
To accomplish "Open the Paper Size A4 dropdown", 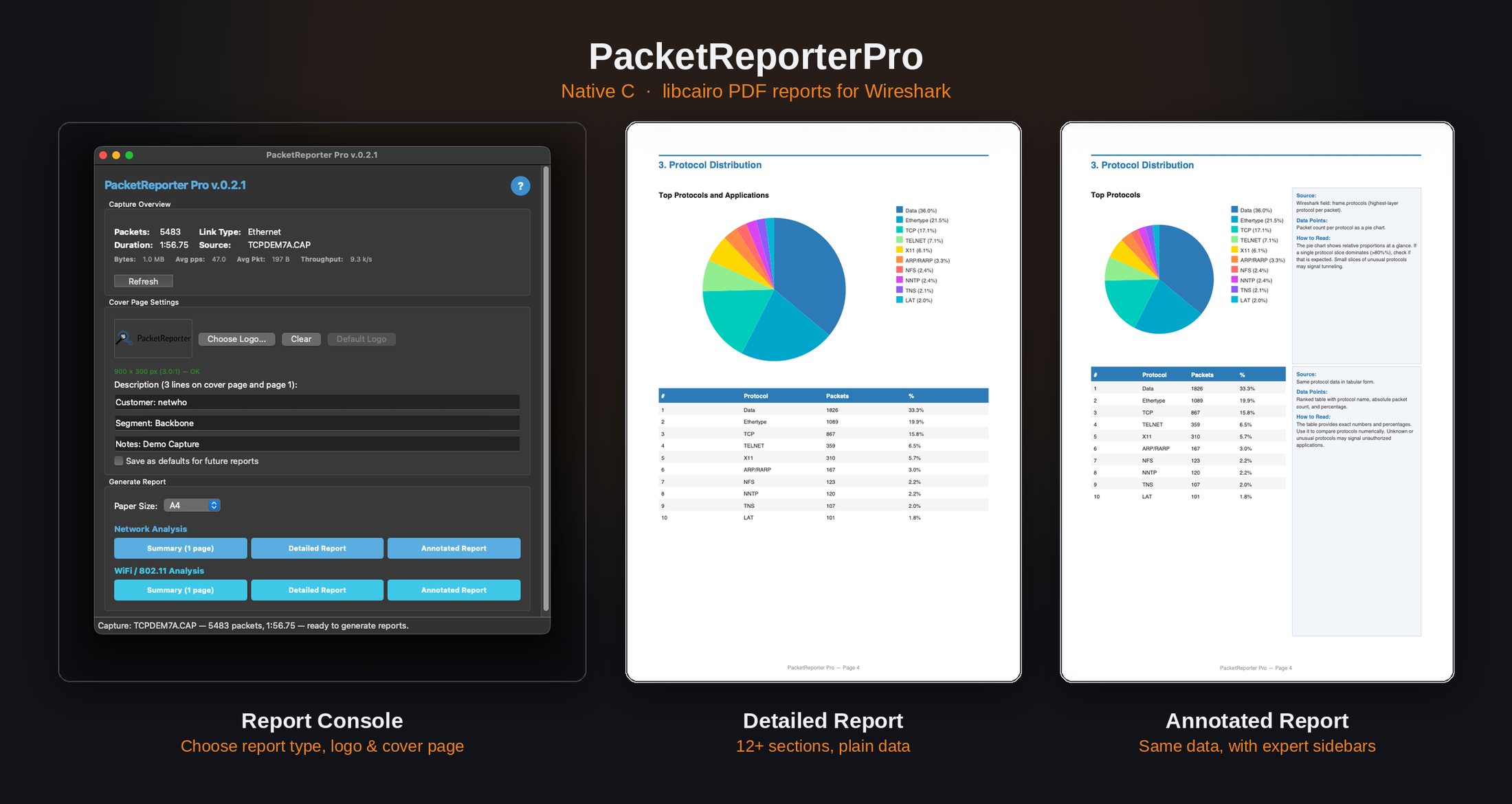I will pyautogui.click(x=192, y=505).
